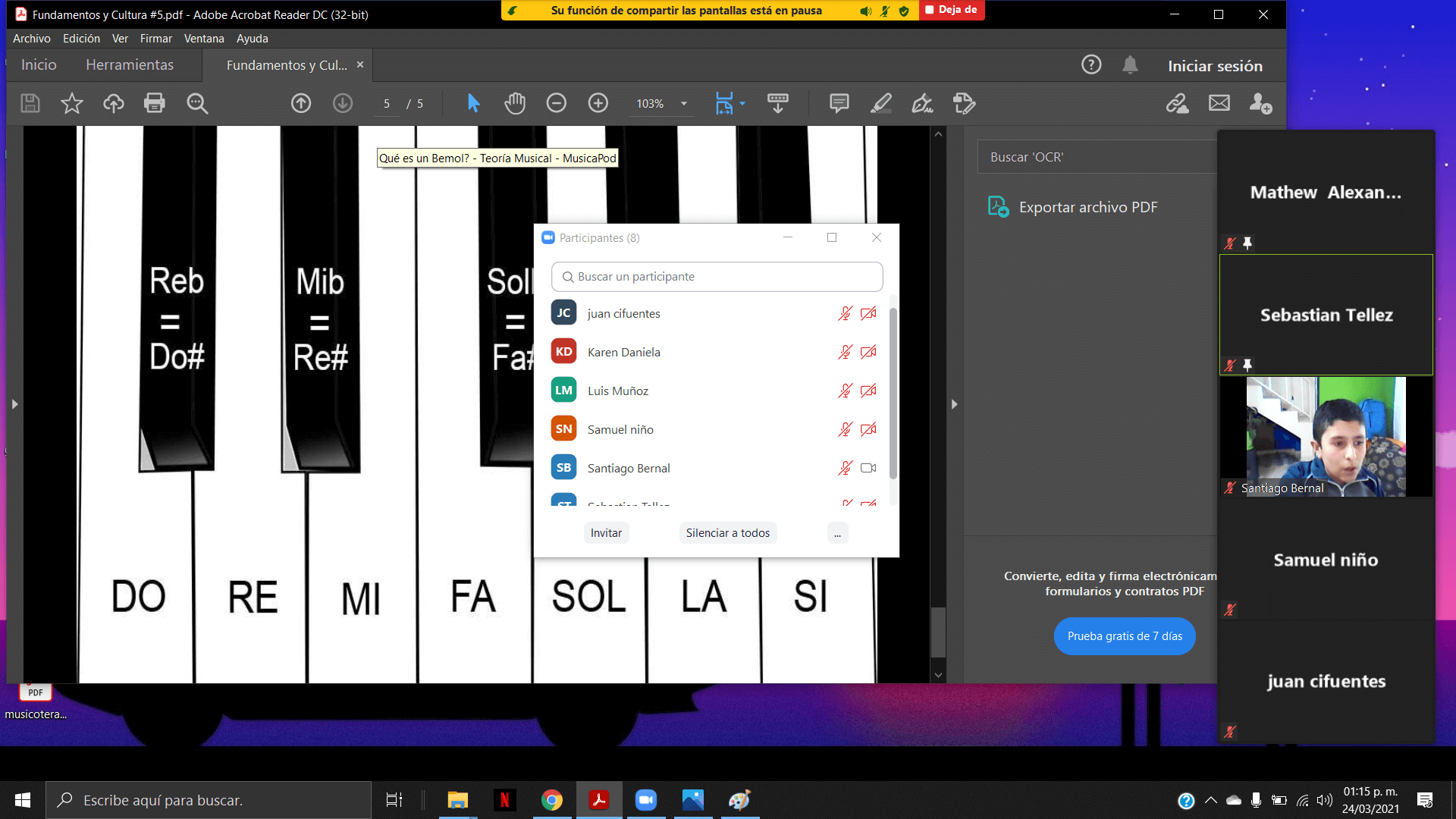Expand the fit page dropdown arrow
Image resolution: width=1456 pixels, height=819 pixels.
pos(742,103)
